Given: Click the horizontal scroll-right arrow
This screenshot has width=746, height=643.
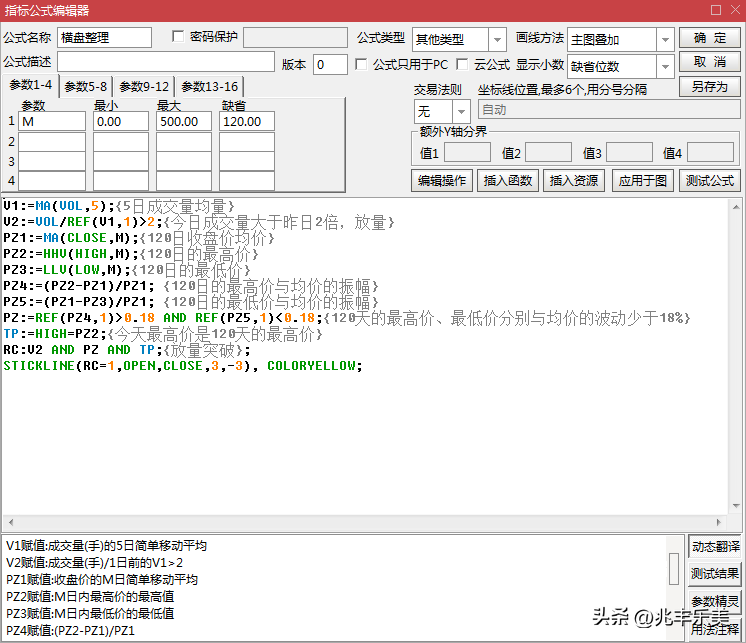Looking at the screenshot, I should (718, 522).
